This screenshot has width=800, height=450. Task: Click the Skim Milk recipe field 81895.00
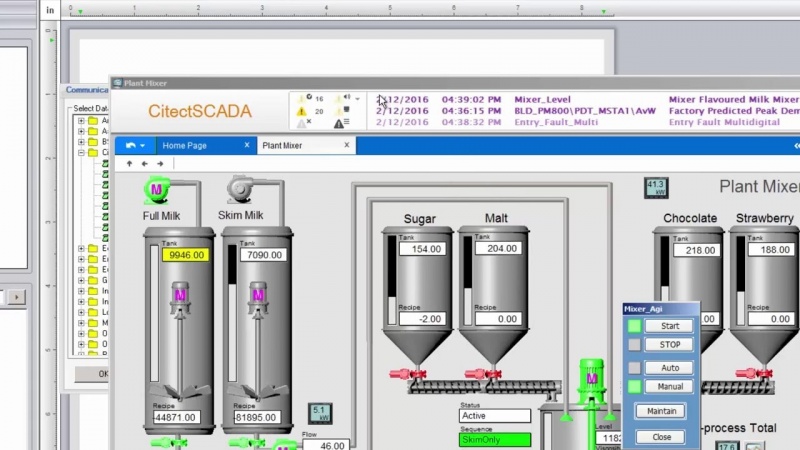pyautogui.click(x=257, y=417)
